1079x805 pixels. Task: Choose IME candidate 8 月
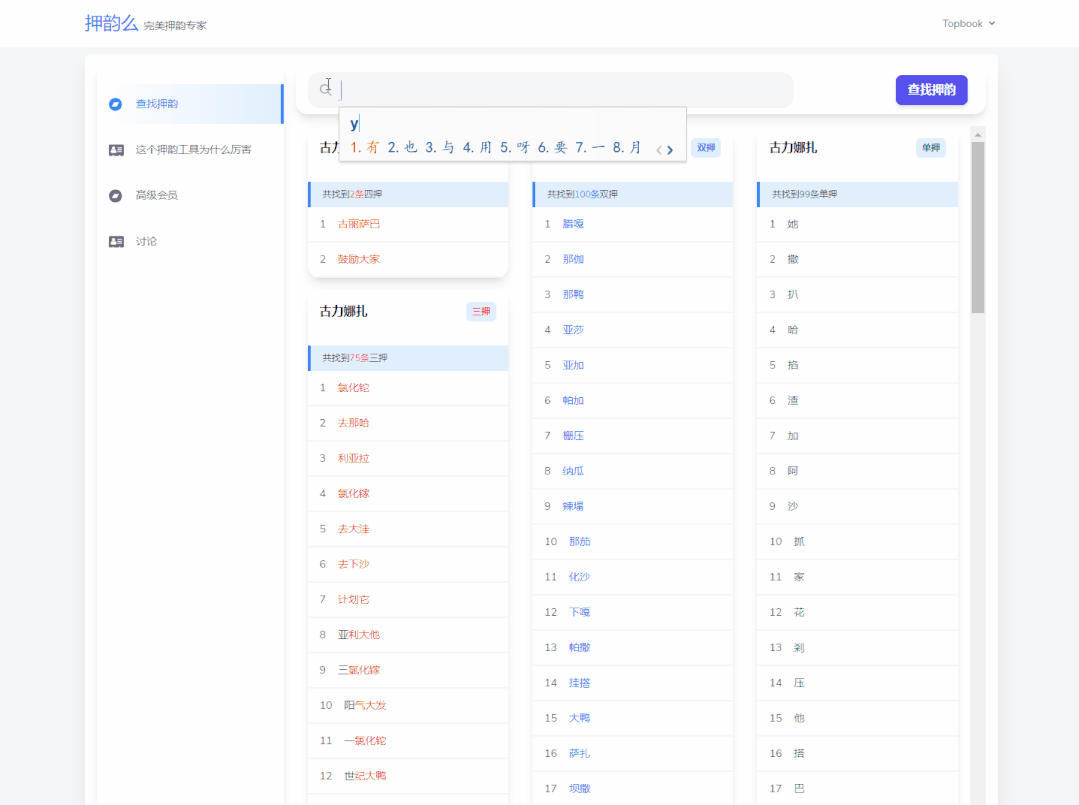pos(627,147)
